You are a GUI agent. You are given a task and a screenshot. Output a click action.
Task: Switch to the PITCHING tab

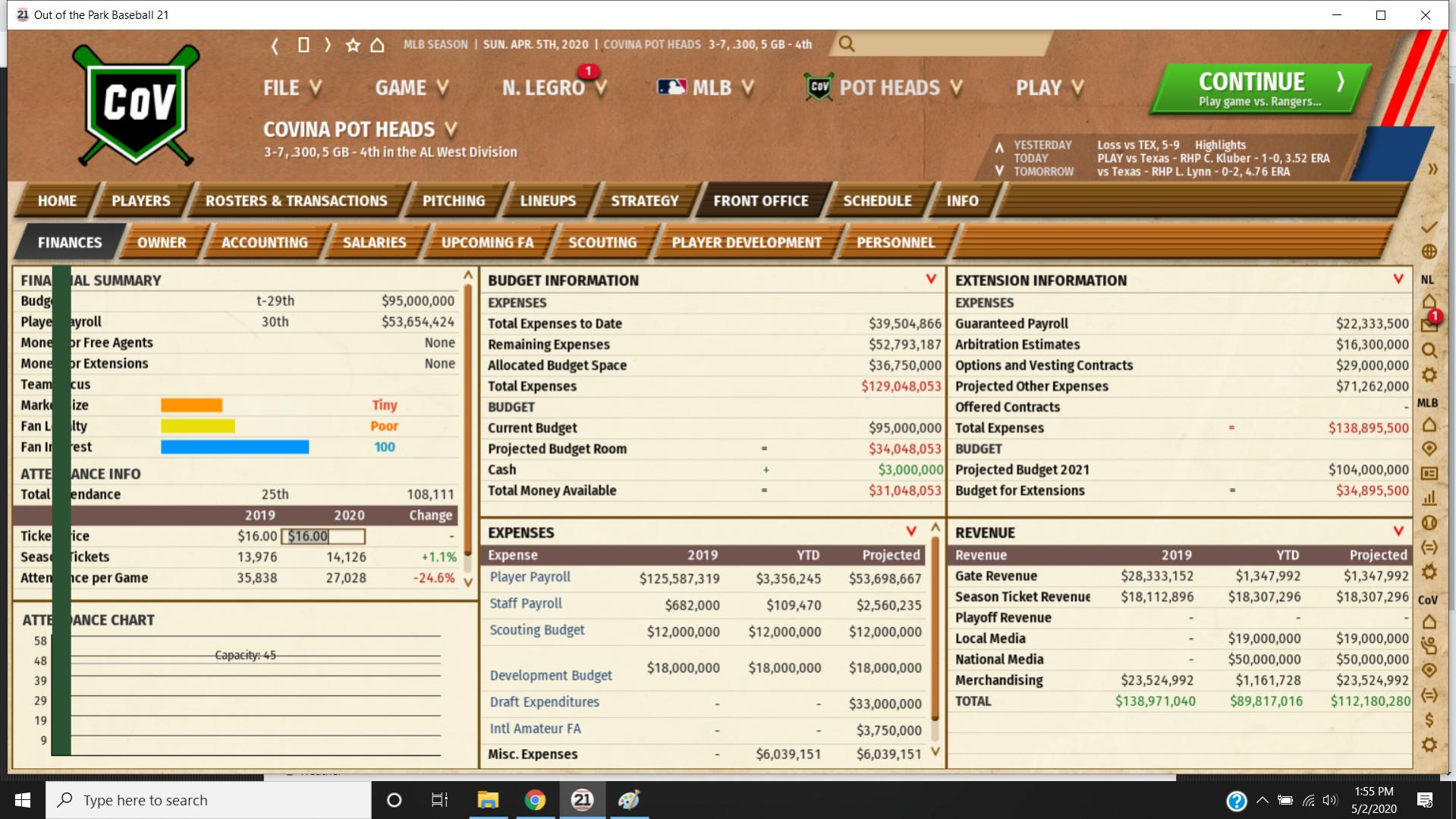click(x=454, y=200)
